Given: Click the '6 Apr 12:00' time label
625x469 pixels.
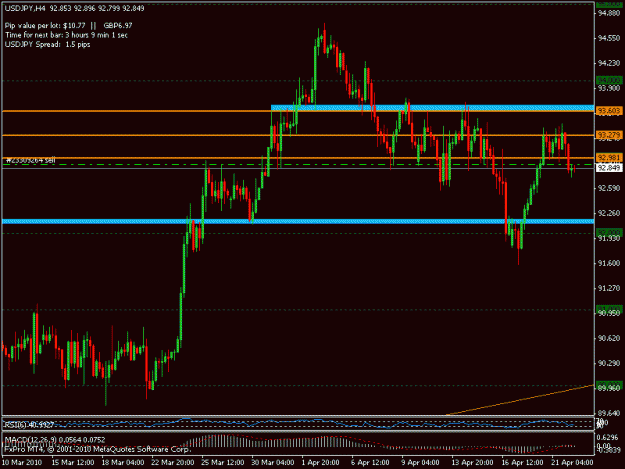Looking at the screenshot, I should coord(370,463).
